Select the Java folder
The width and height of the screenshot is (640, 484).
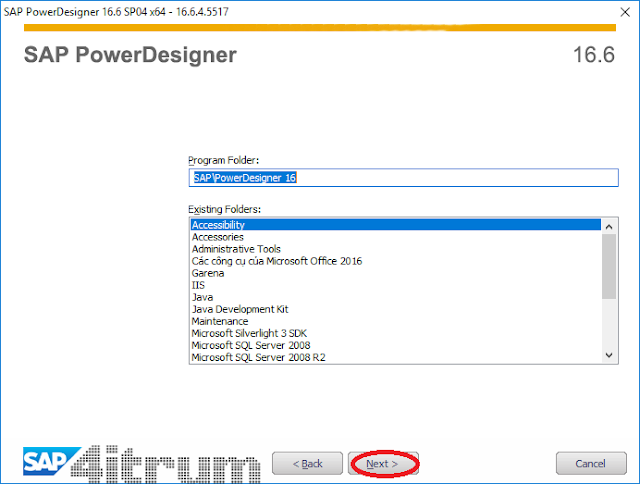click(x=396, y=297)
